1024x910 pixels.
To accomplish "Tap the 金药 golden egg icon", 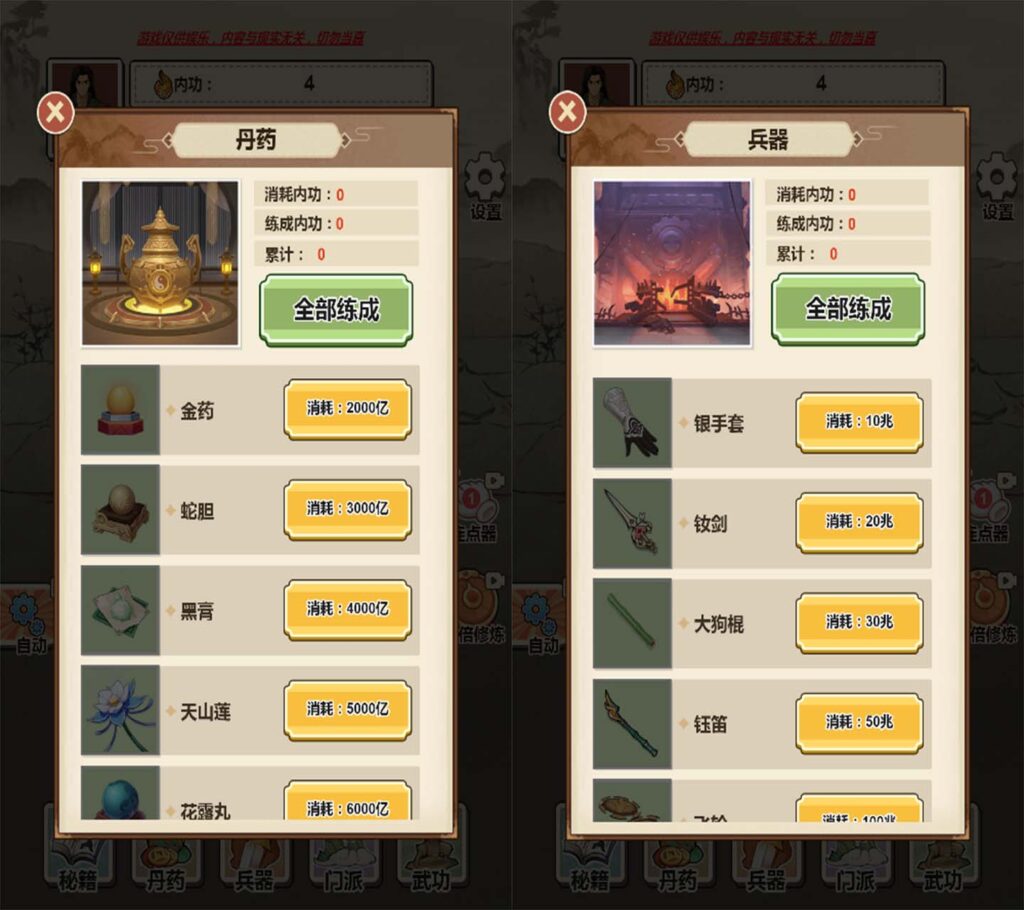I will tap(120, 410).
